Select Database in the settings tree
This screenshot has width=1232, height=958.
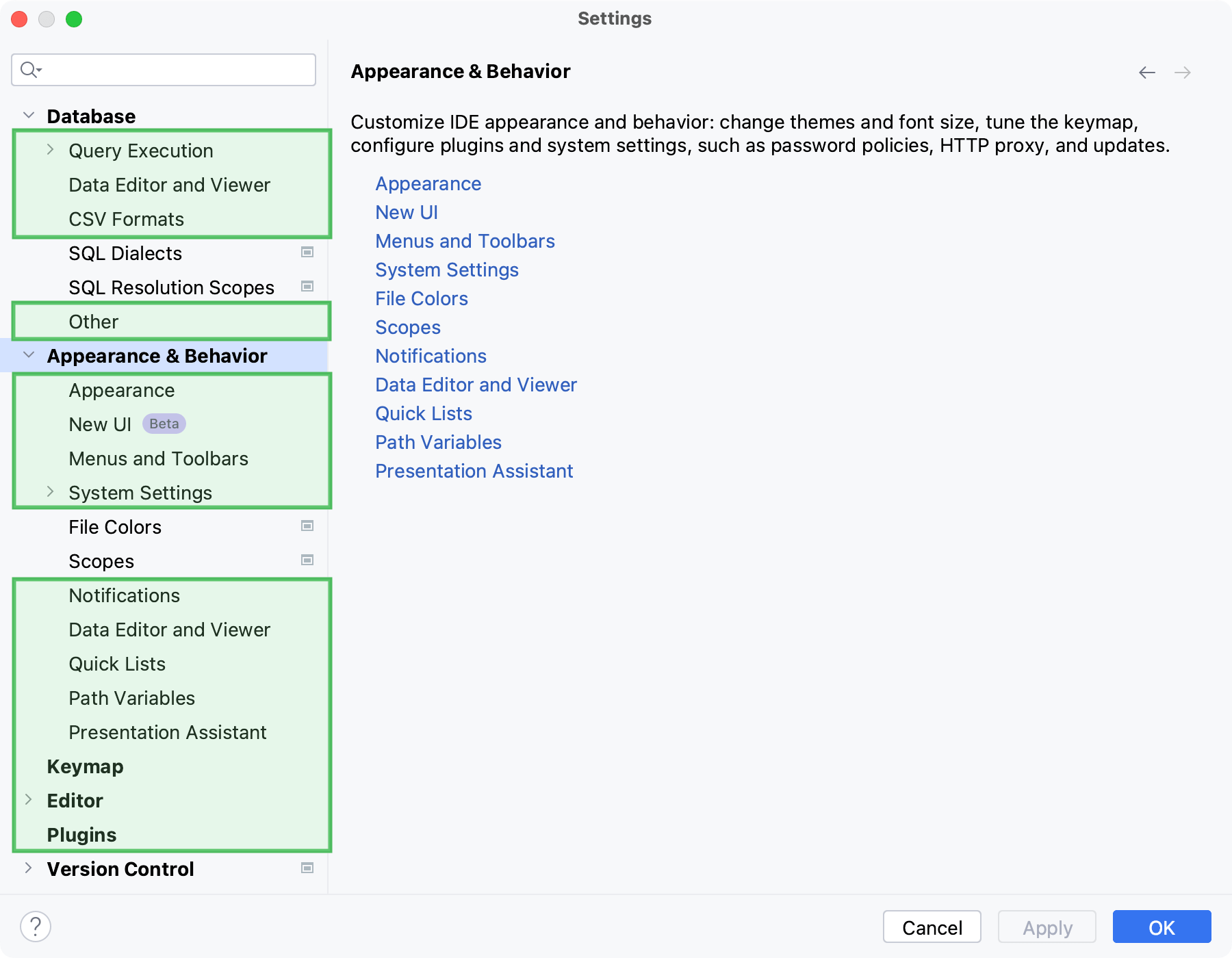tap(91, 116)
